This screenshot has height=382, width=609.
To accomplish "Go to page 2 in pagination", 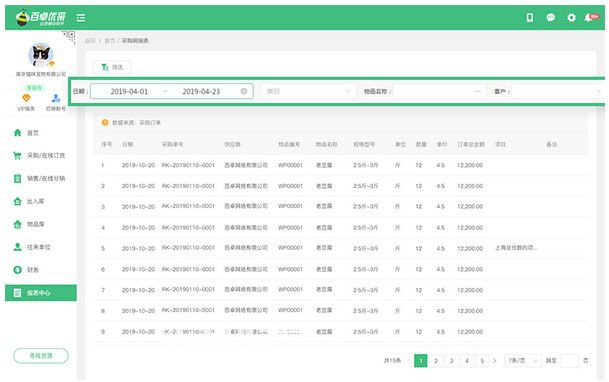I will [x=436, y=361].
